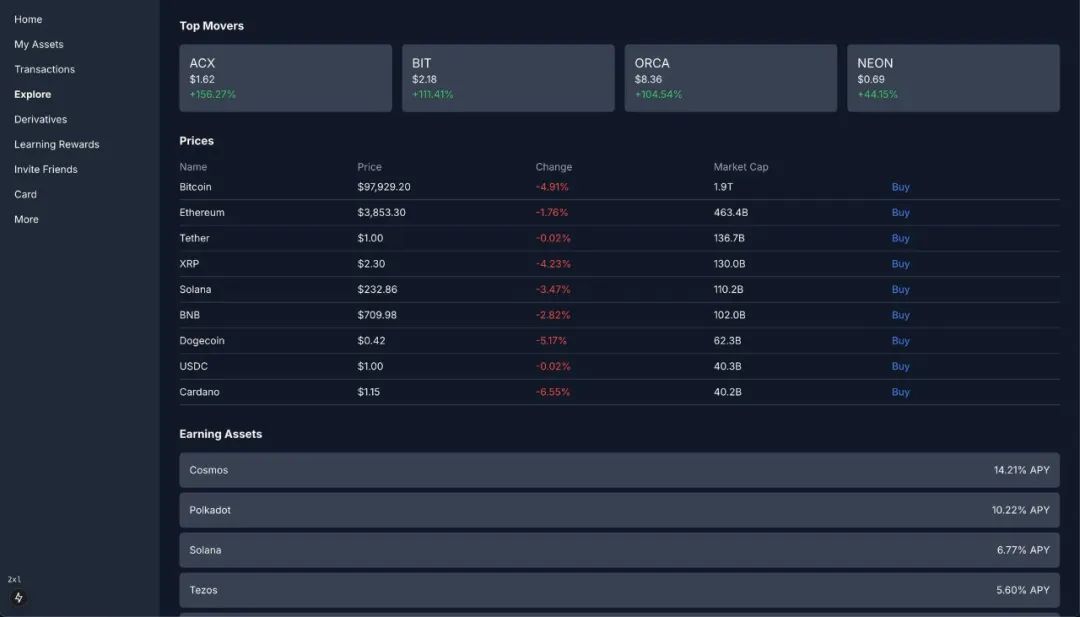Image resolution: width=1080 pixels, height=617 pixels.
Task: Select the ORCA top mover card
Action: coord(730,78)
